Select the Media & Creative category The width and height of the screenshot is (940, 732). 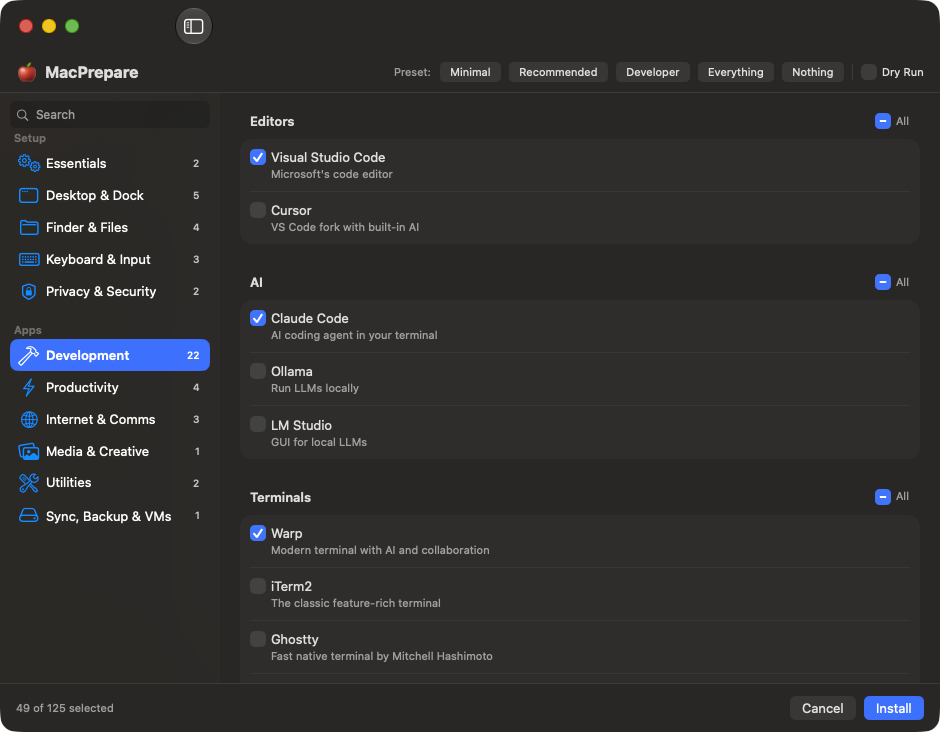coord(110,451)
